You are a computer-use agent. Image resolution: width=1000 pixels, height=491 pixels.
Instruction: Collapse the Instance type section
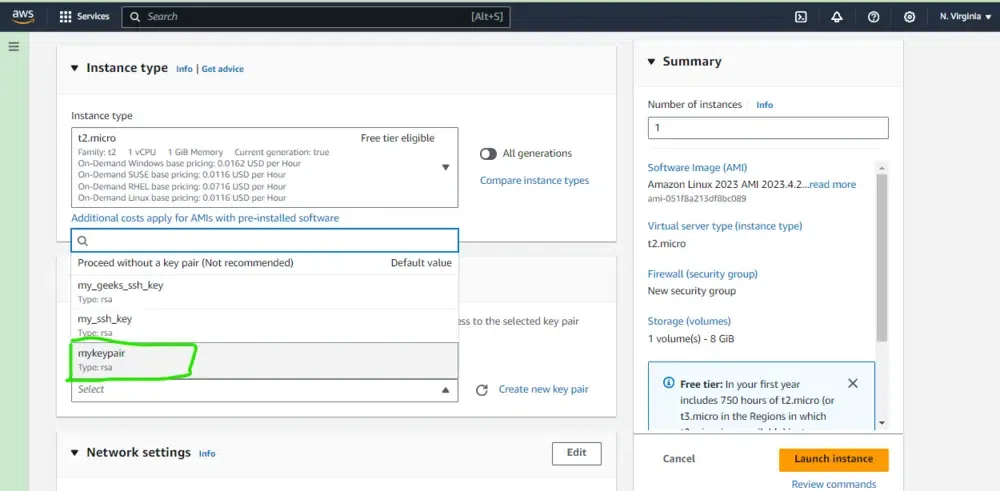pos(75,68)
